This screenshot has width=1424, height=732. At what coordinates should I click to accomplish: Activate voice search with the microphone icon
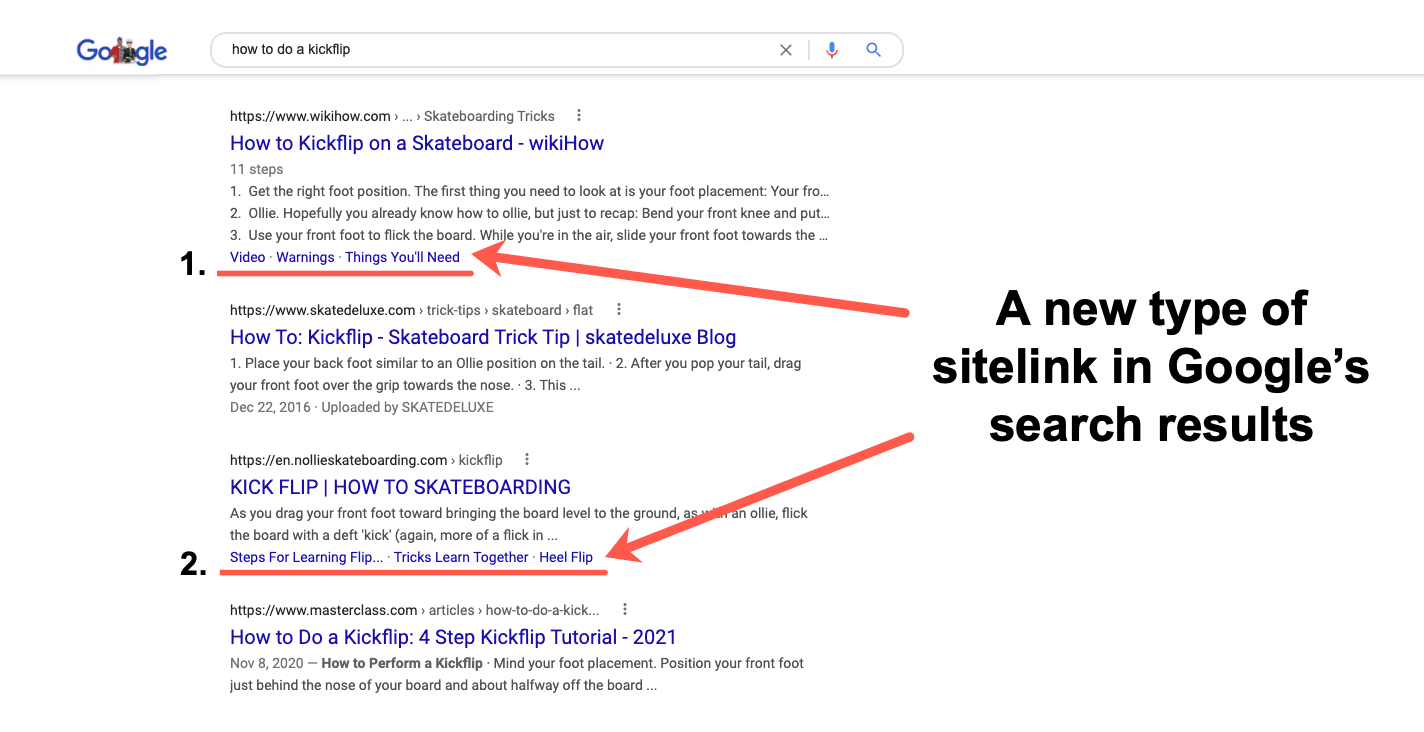tap(831, 49)
